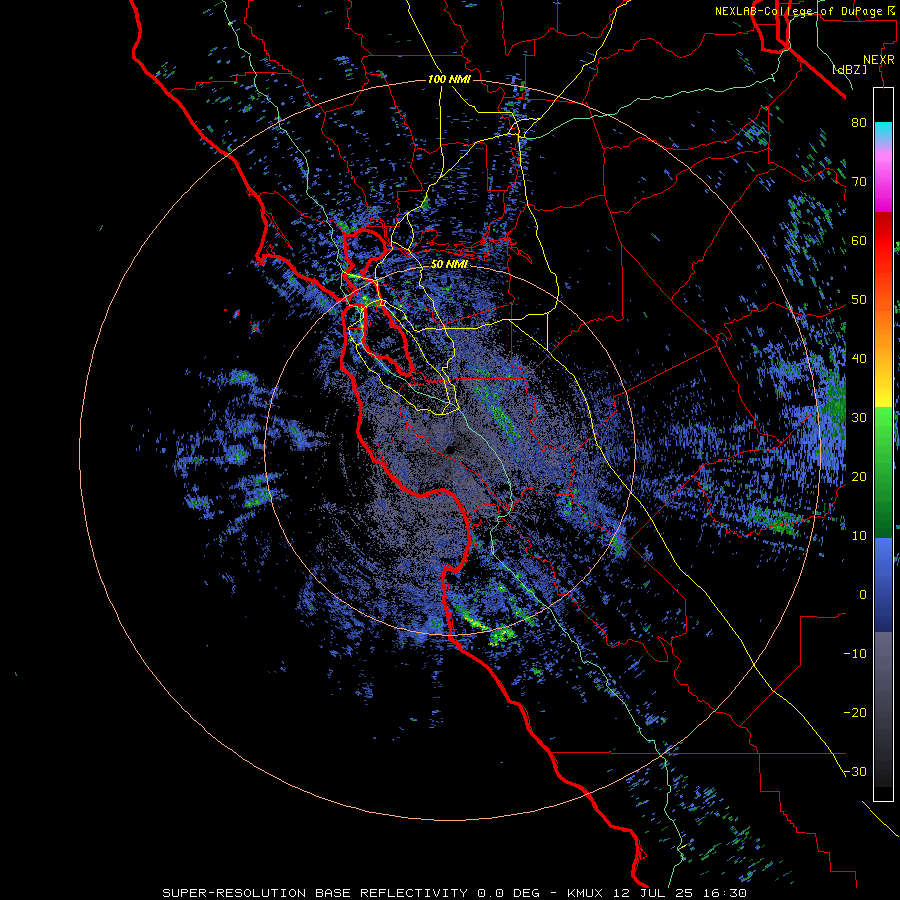Click the 0 value on the dBZ scale
900x900 pixels.
[x=863, y=595]
